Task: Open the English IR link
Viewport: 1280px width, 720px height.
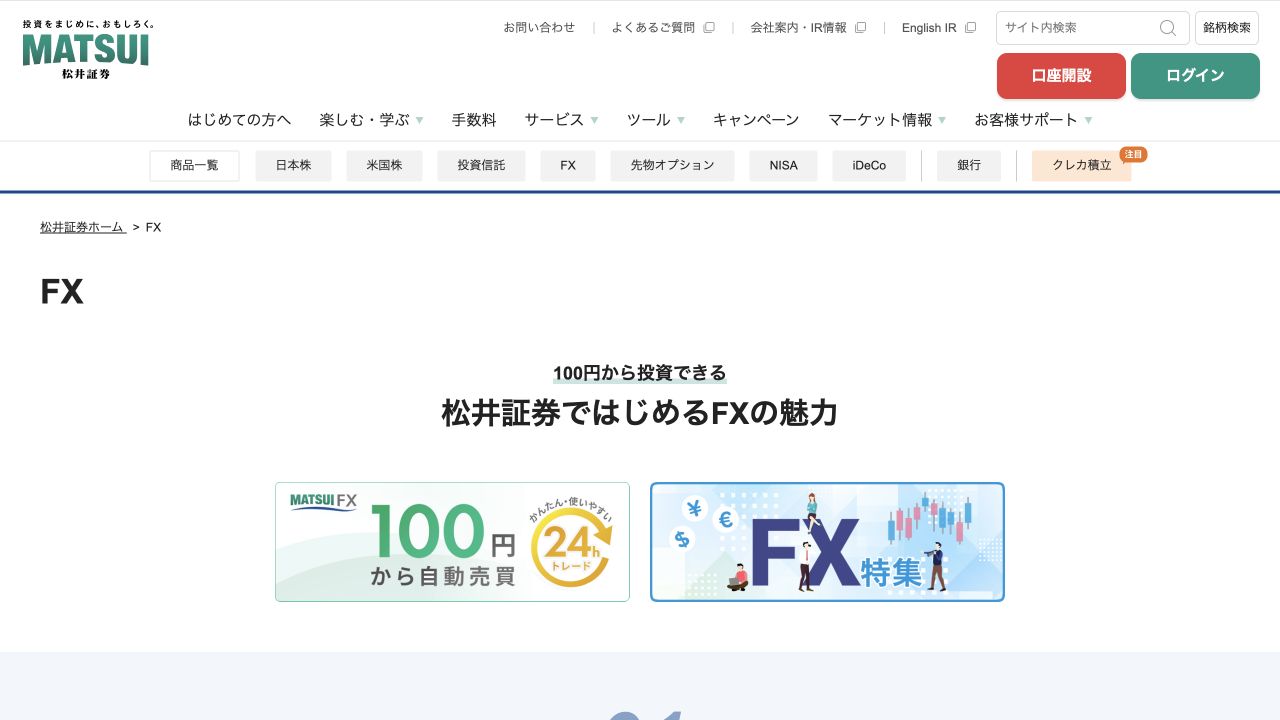Action: (x=929, y=28)
